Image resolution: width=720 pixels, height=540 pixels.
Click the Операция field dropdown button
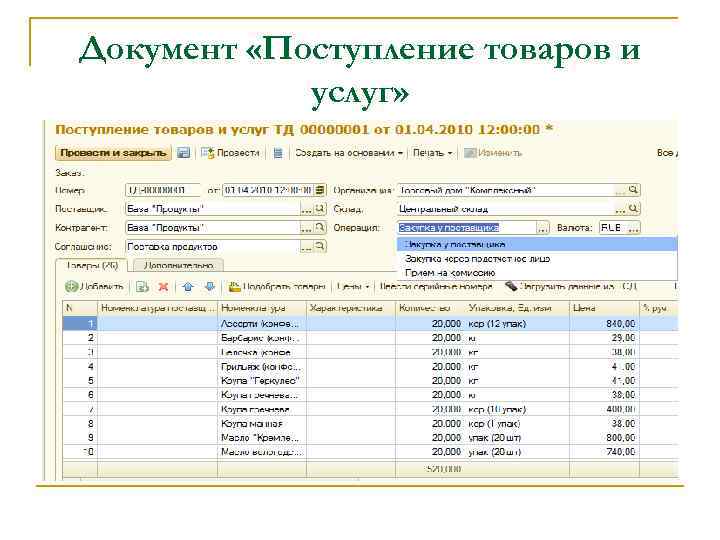[543, 228]
